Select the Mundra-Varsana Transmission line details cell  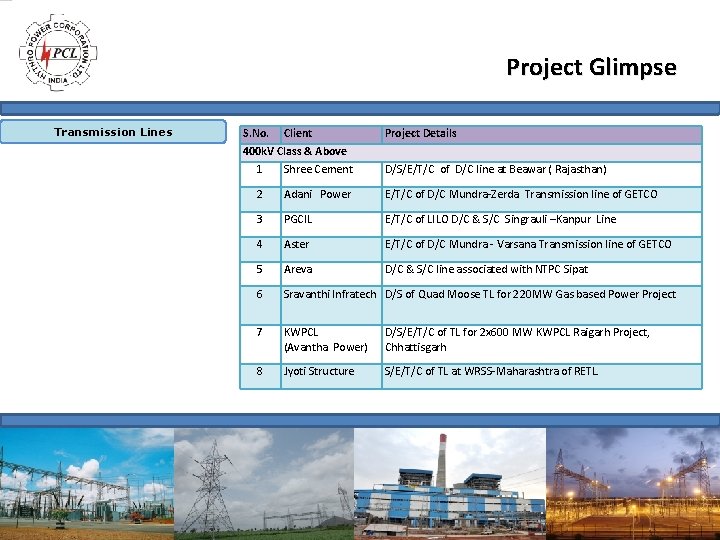tap(542, 249)
